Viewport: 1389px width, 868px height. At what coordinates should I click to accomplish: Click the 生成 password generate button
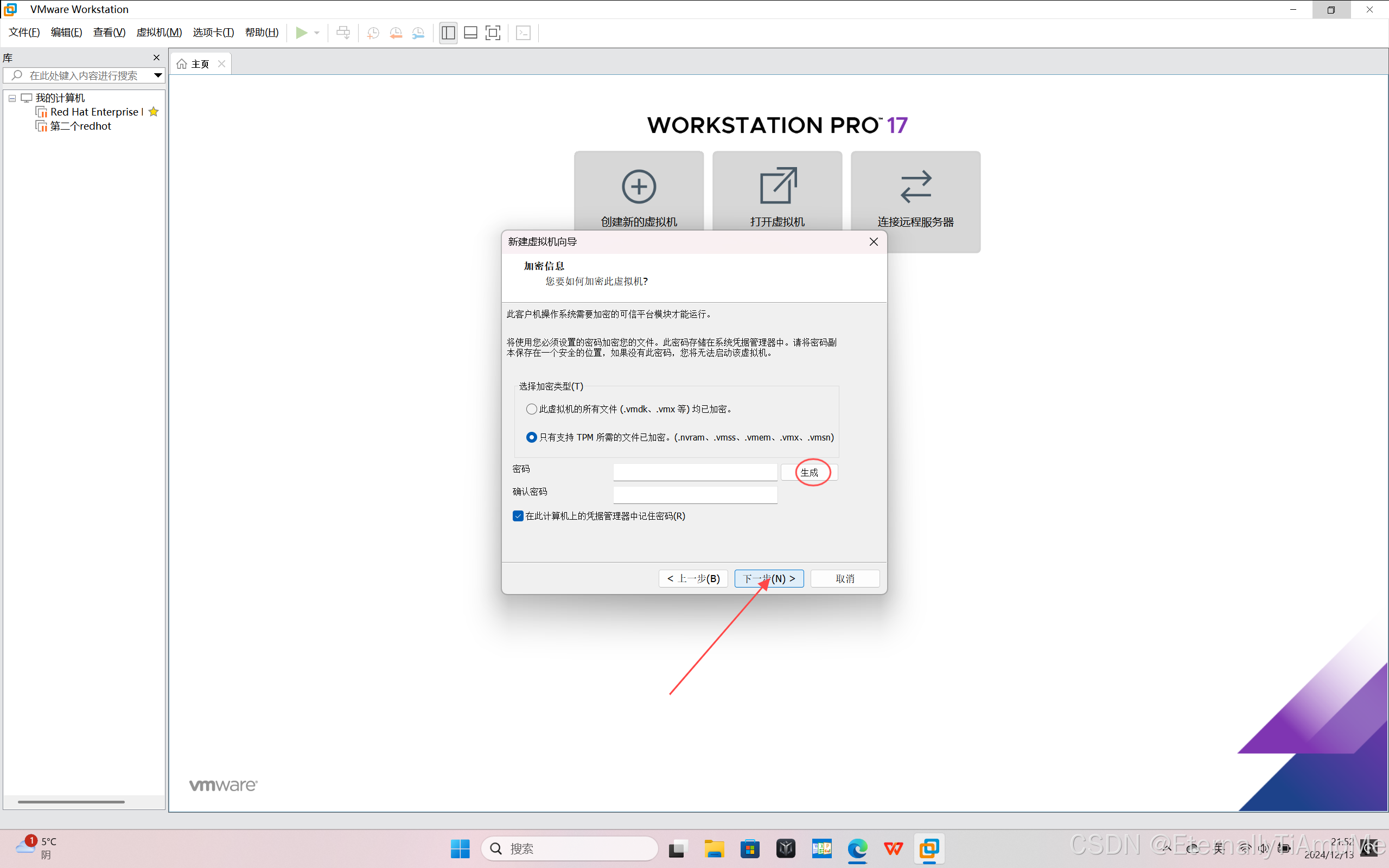[810, 472]
